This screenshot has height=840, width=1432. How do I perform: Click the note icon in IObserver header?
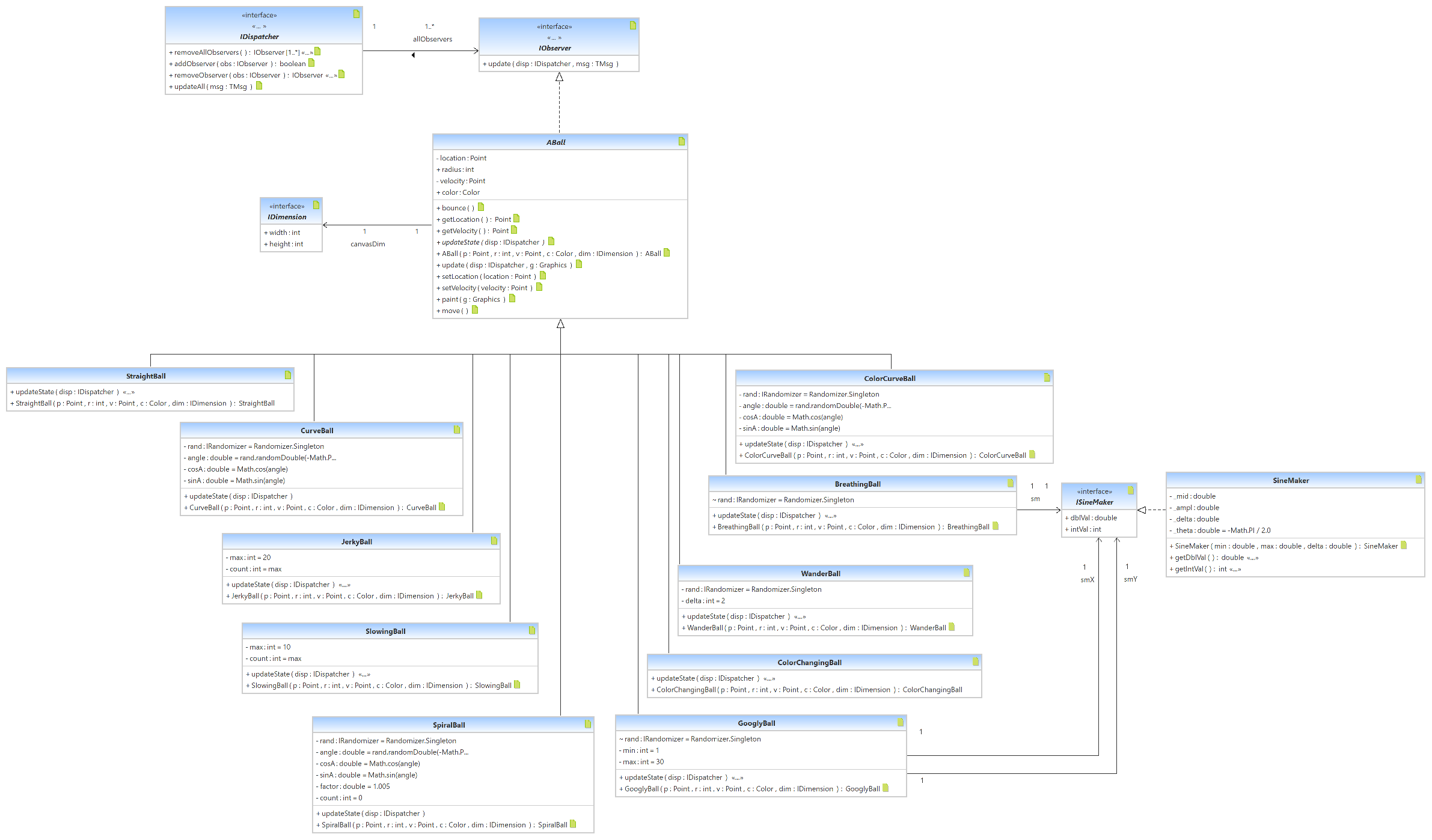632,25
